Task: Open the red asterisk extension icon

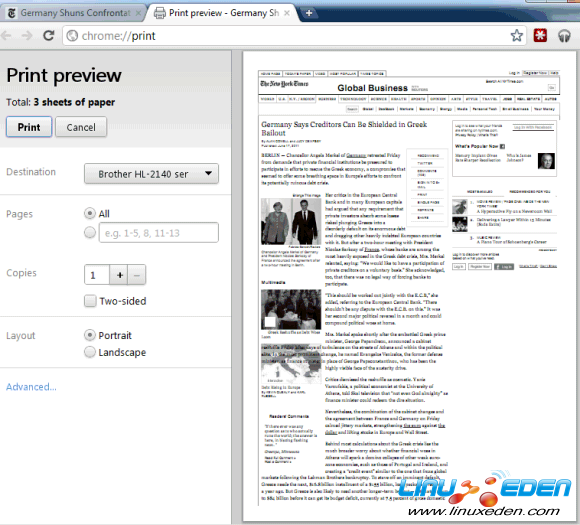Action: 540,36
